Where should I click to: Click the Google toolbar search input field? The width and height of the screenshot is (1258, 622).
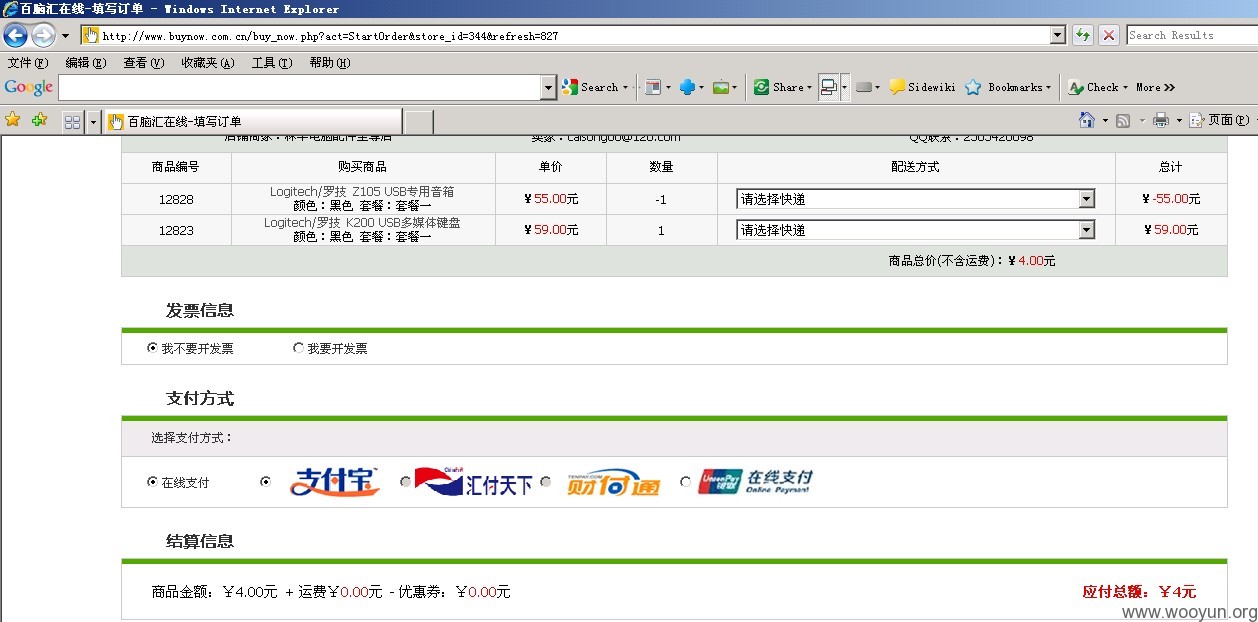pos(299,88)
